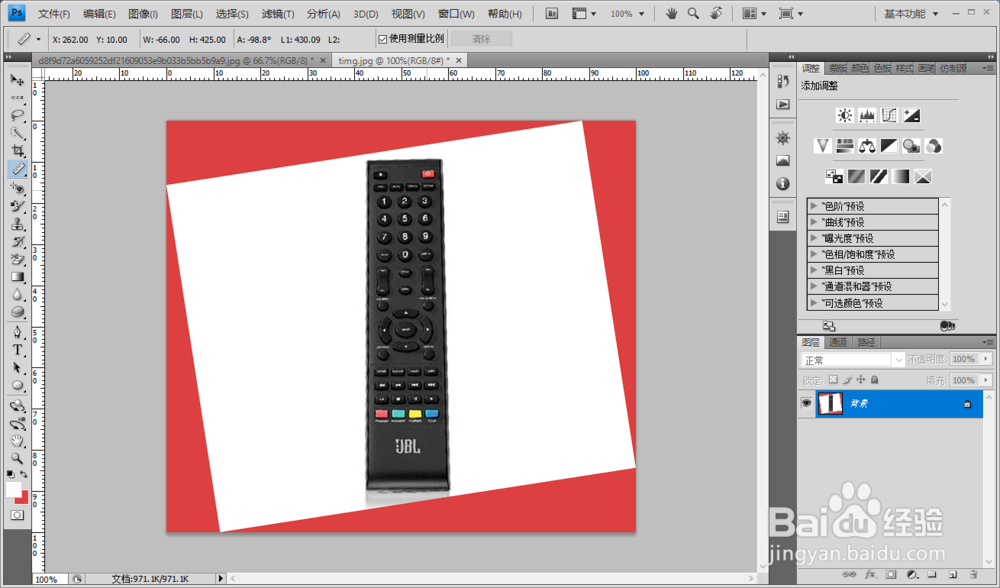The height and width of the screenshot is (588, 1000).
Task: Add Invert adjustment
Action: pos(834,176)
